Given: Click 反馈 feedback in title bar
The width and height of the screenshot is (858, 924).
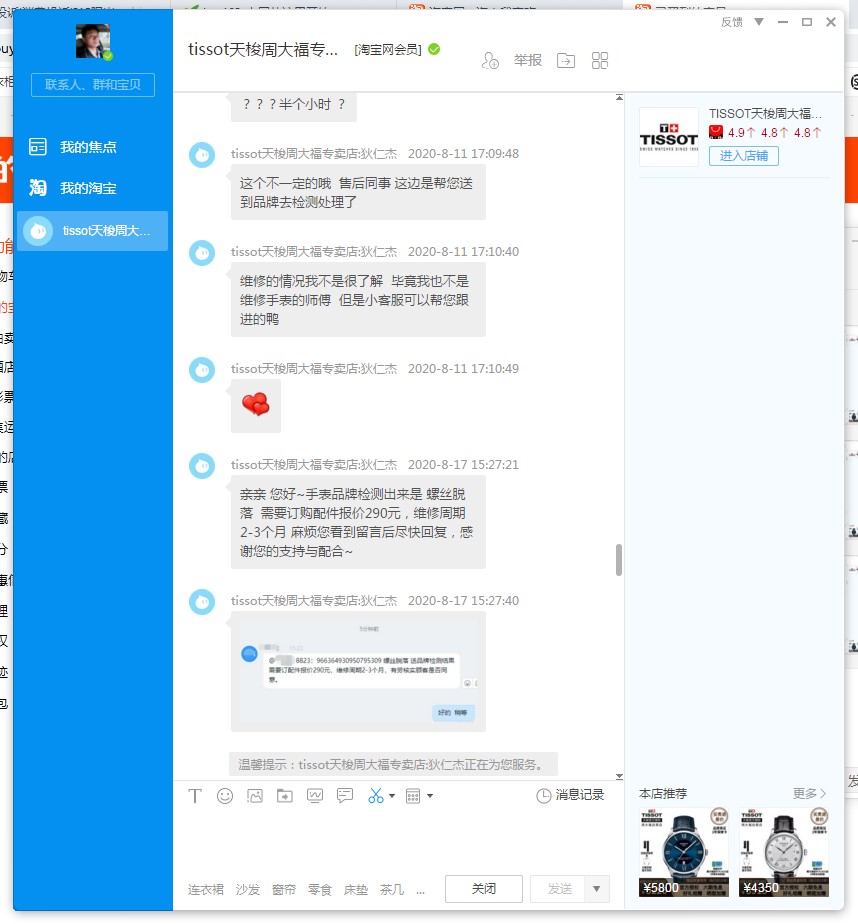Looking at the screenshot, I should coord(732,22).
